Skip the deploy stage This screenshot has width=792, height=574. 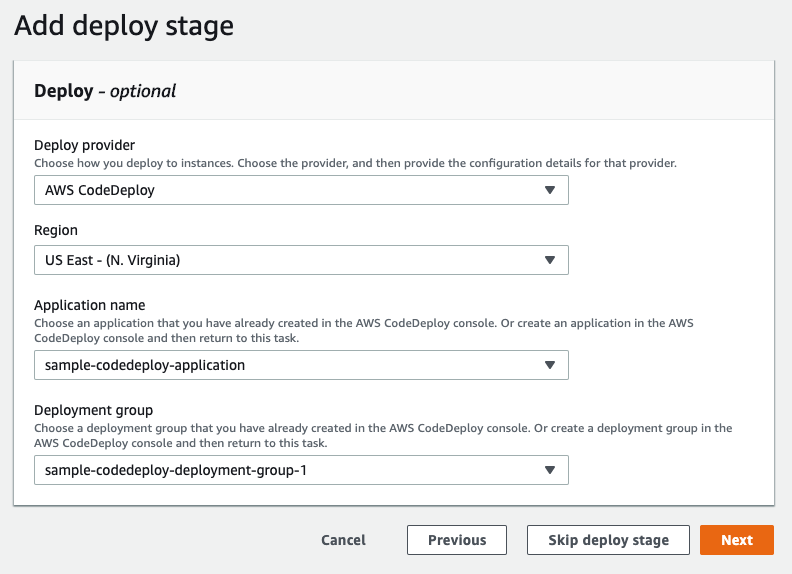coord(608,540)
